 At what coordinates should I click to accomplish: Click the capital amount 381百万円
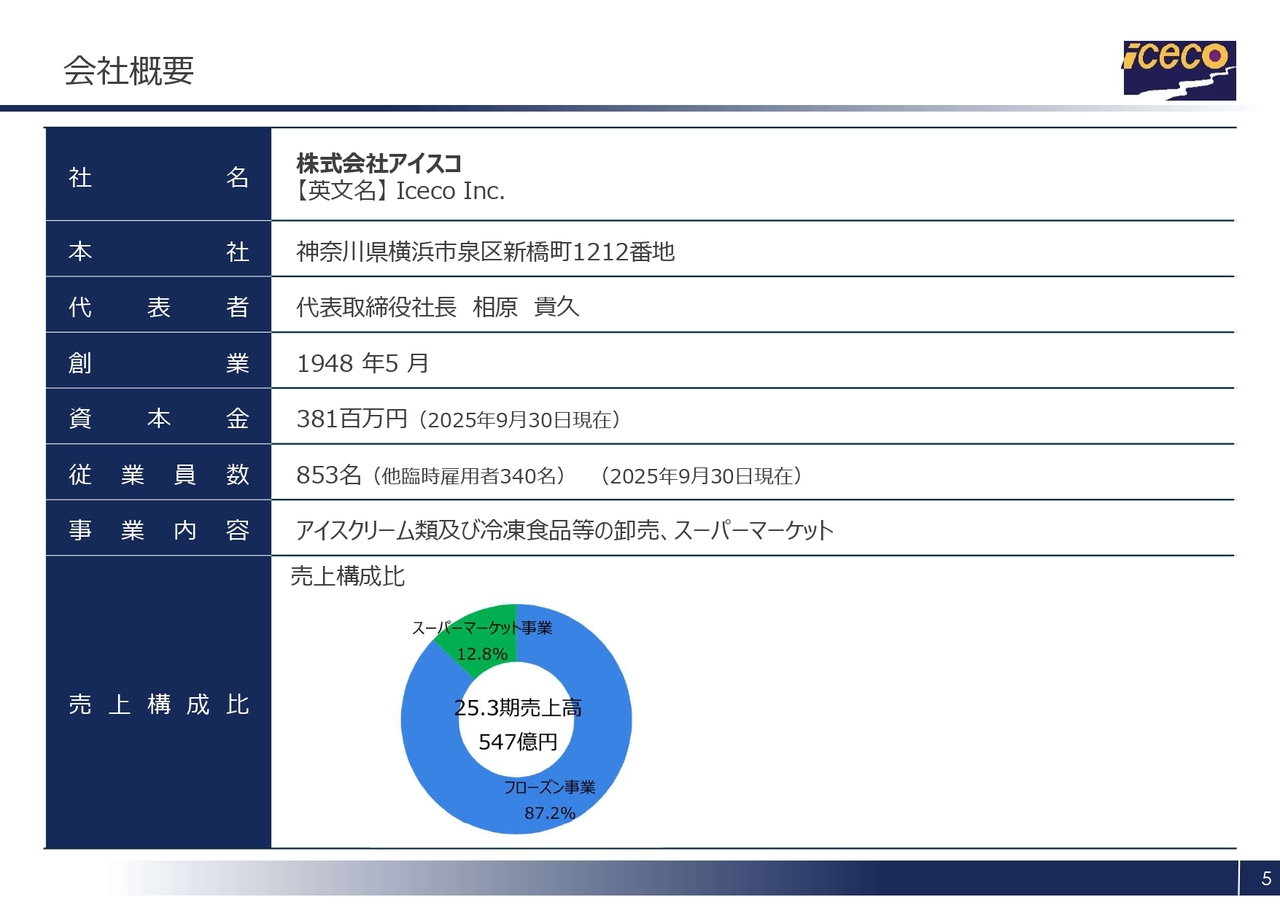[352, 419]
